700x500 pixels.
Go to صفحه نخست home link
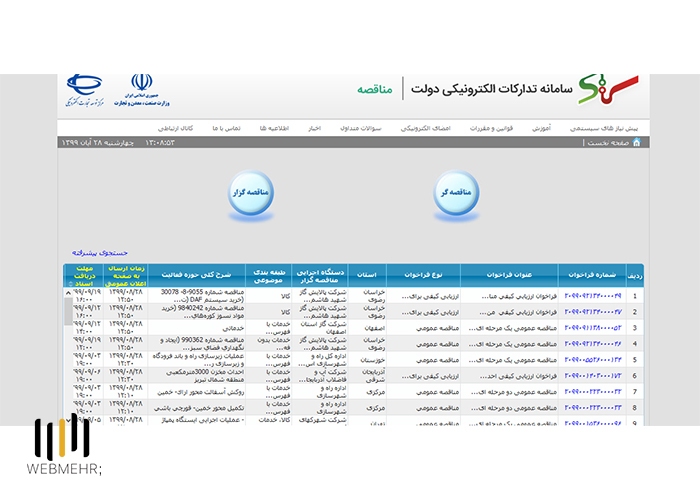(x=608, y=143)
